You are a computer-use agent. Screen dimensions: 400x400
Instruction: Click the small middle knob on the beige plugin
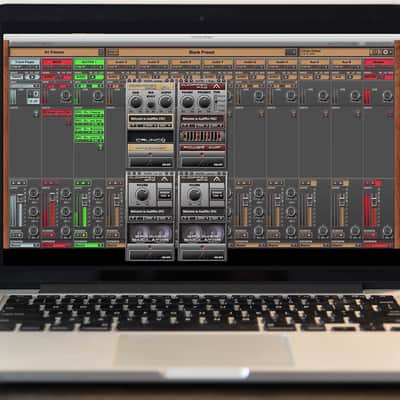[151, 104]
